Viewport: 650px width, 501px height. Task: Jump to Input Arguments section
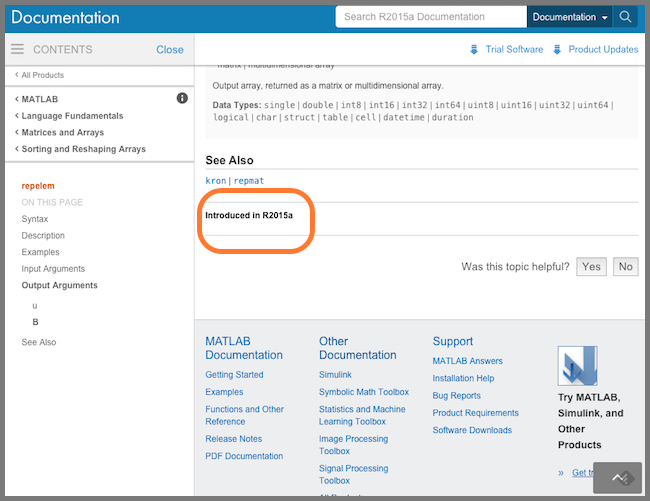(x=53, y=269)
